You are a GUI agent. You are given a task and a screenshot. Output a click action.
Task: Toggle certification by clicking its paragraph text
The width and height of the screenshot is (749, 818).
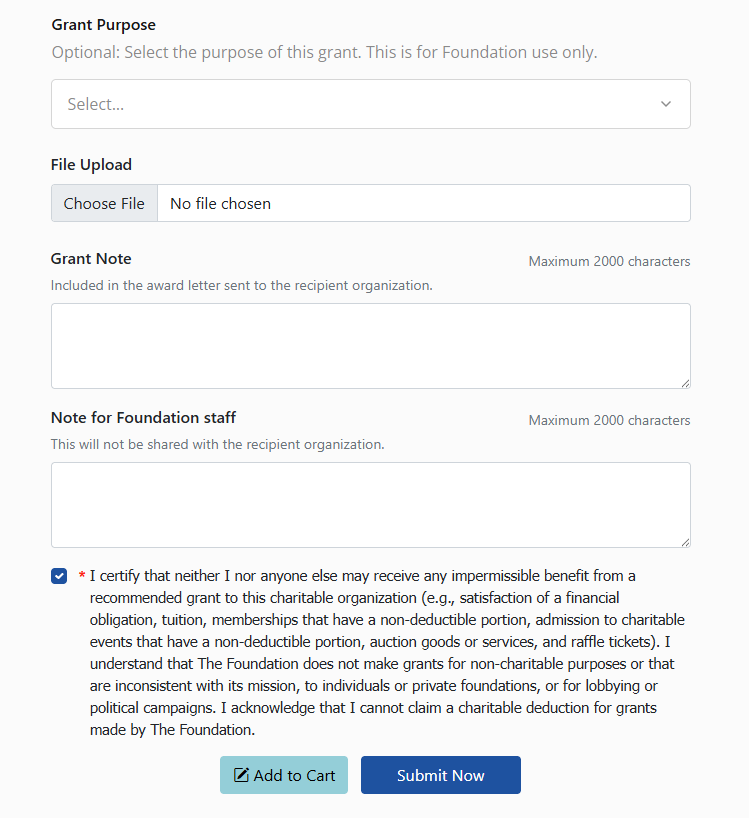387,653
